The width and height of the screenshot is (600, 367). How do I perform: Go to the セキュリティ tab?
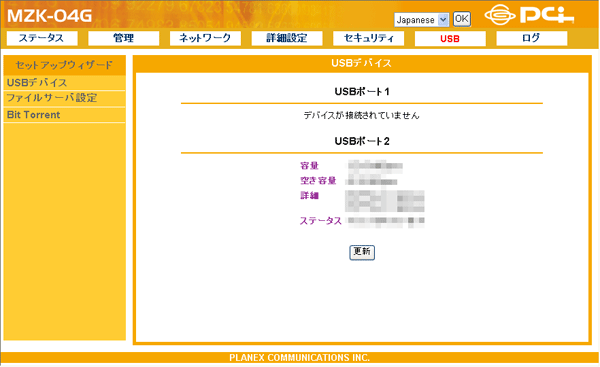pyautogui.click(x=368, y=38)
